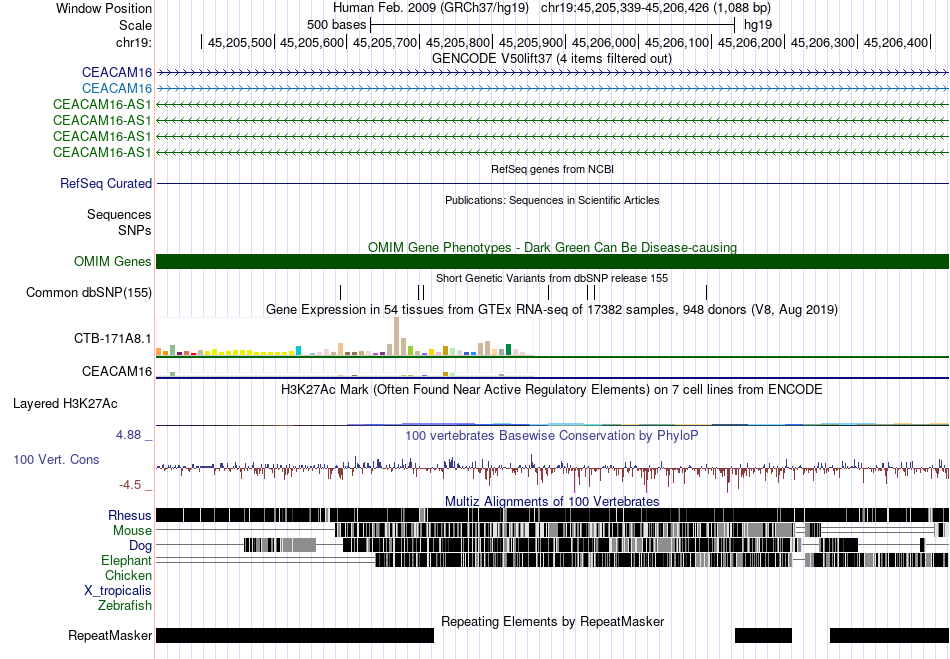The height and width of the screenshot is (659, 950).
Task: Click the H3K27Ac Mark ENCODE track title
Action: (x=552, y=389)
